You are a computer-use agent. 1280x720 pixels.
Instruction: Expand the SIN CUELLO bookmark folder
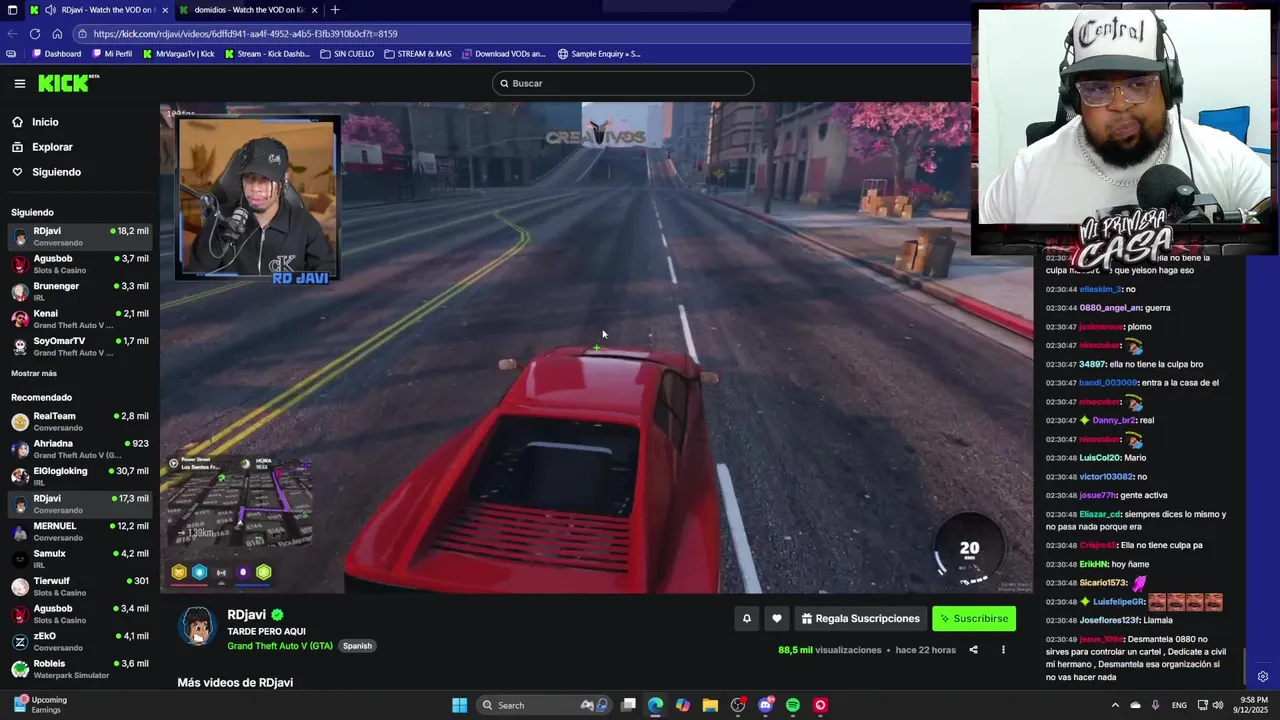tap(347, 54)
